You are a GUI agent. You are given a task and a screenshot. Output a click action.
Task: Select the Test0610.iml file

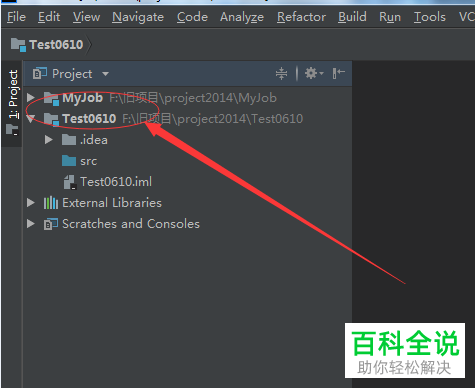187,182
